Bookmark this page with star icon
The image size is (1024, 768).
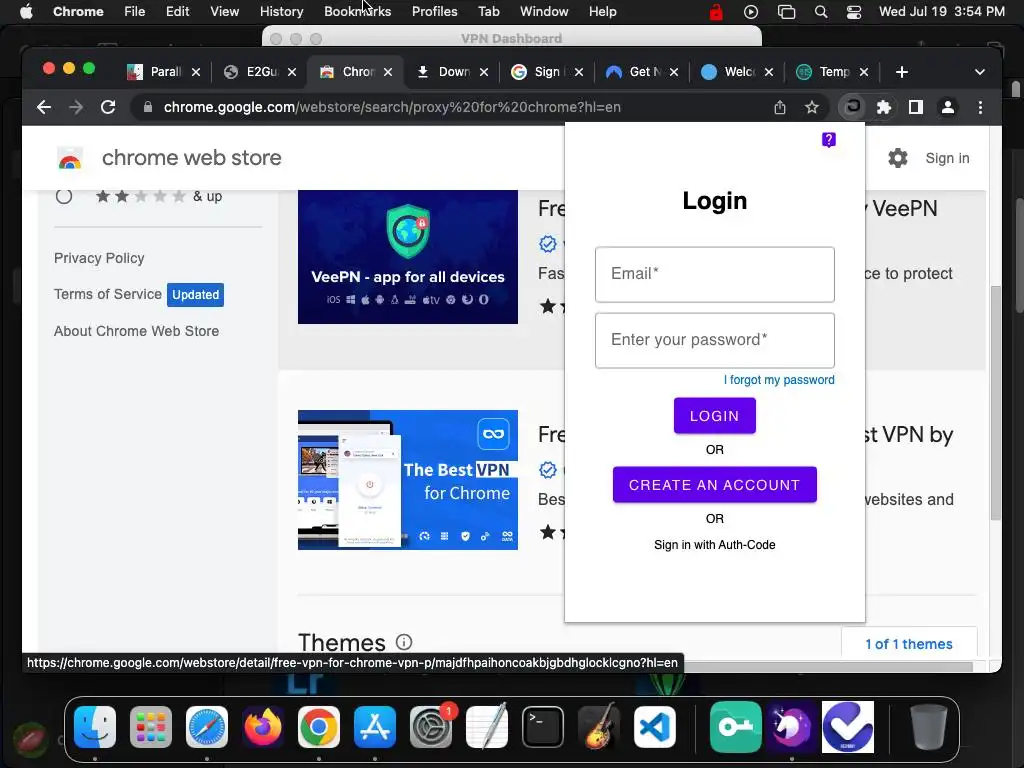click(811, 107)
